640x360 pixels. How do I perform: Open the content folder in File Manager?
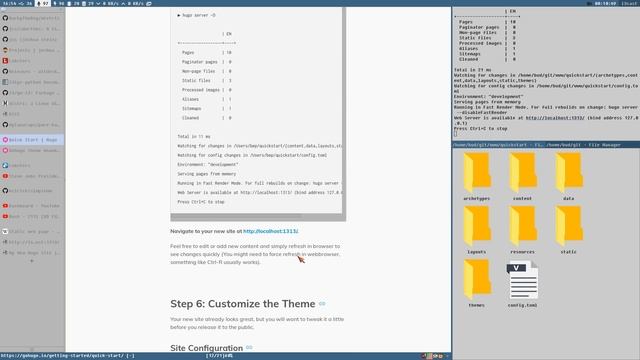(x=522, y=173)
